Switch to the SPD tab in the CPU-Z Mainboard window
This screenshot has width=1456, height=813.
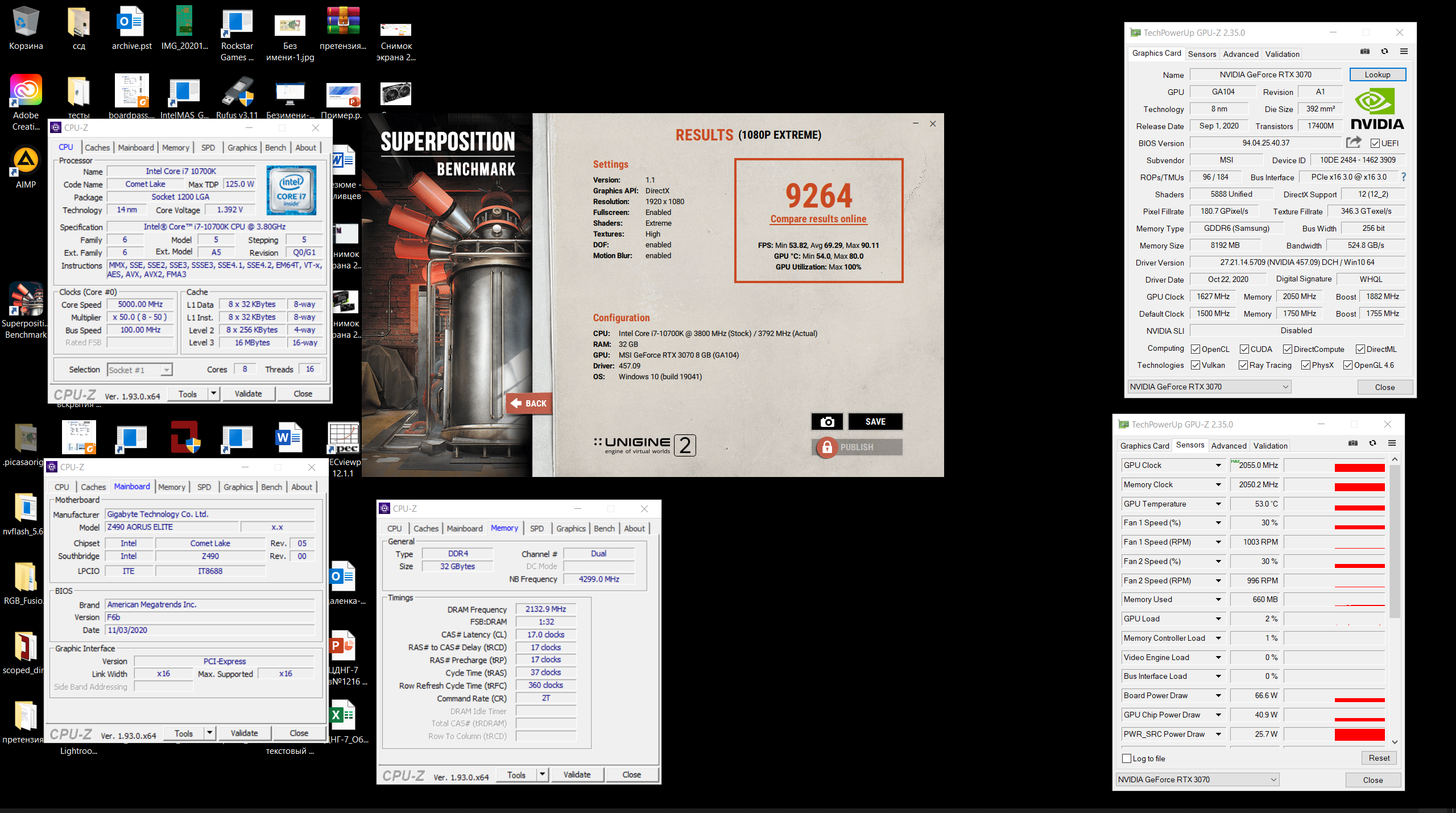[204, 487]
